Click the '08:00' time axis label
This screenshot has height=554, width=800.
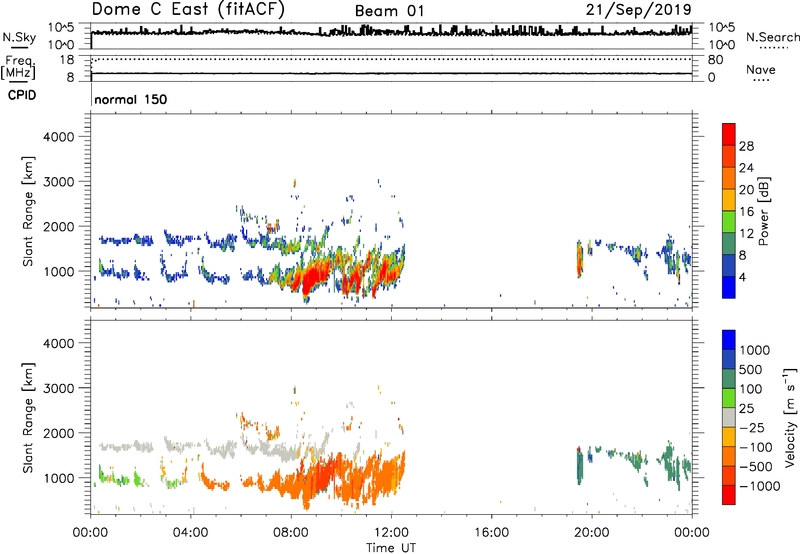coord(291,533)
